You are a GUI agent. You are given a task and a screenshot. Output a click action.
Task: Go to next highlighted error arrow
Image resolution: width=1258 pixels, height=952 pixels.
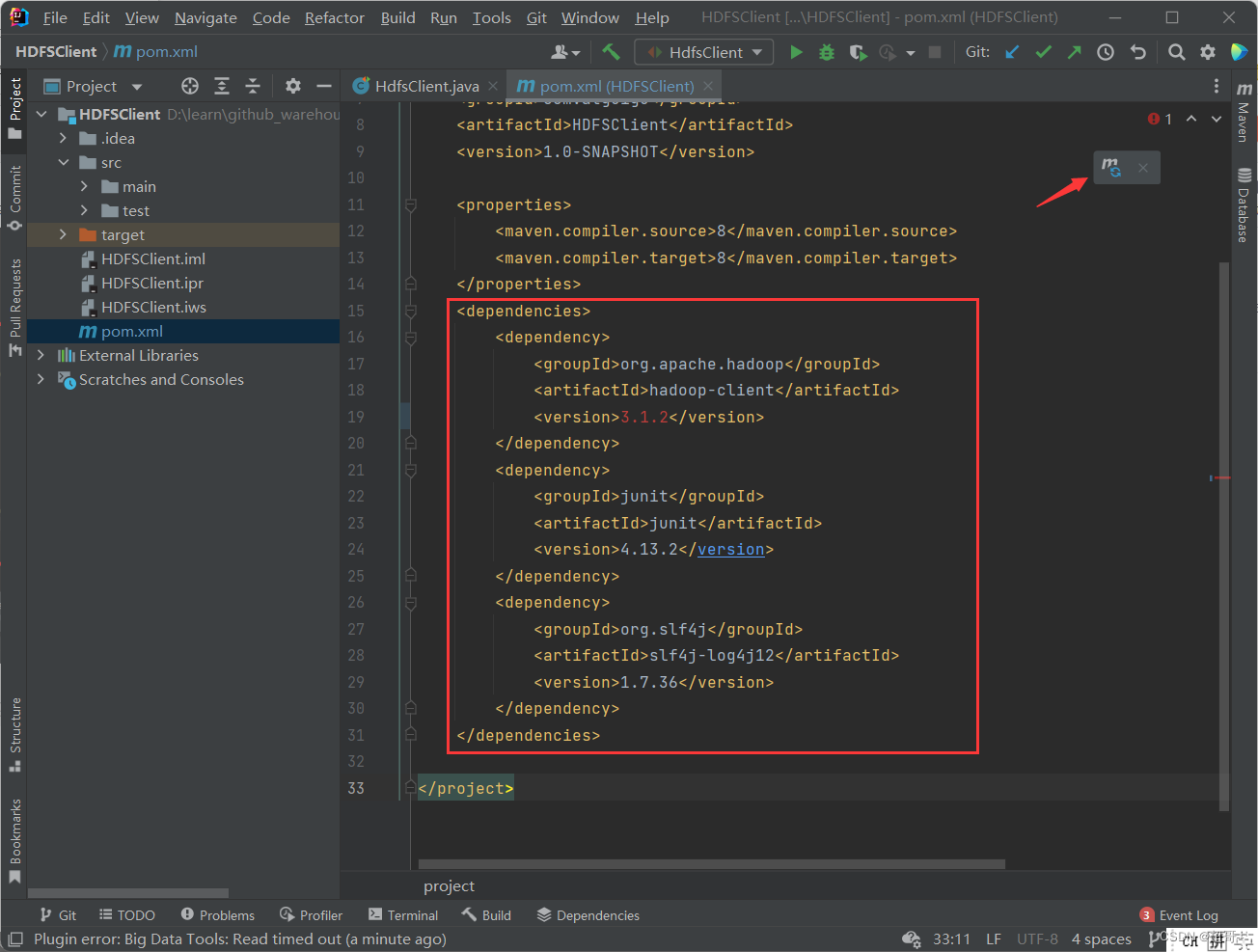pos(1217,119)
